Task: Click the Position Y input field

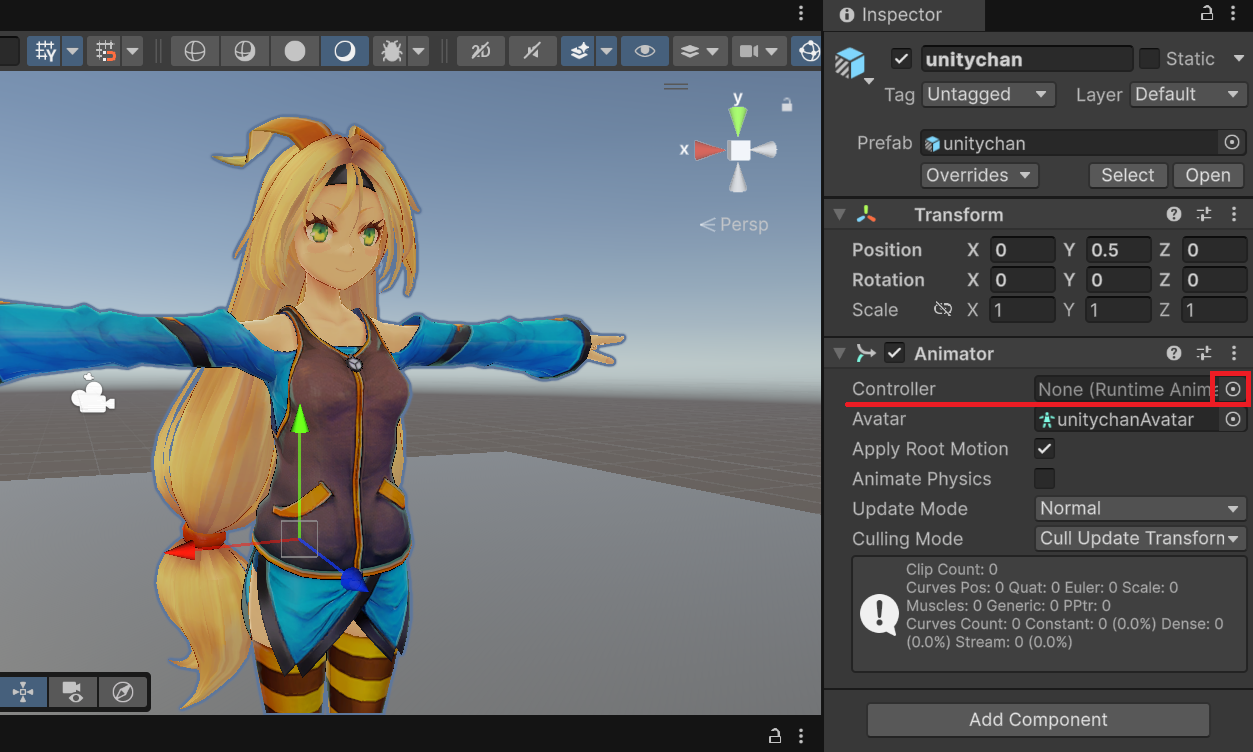Action: point(1120,250)
